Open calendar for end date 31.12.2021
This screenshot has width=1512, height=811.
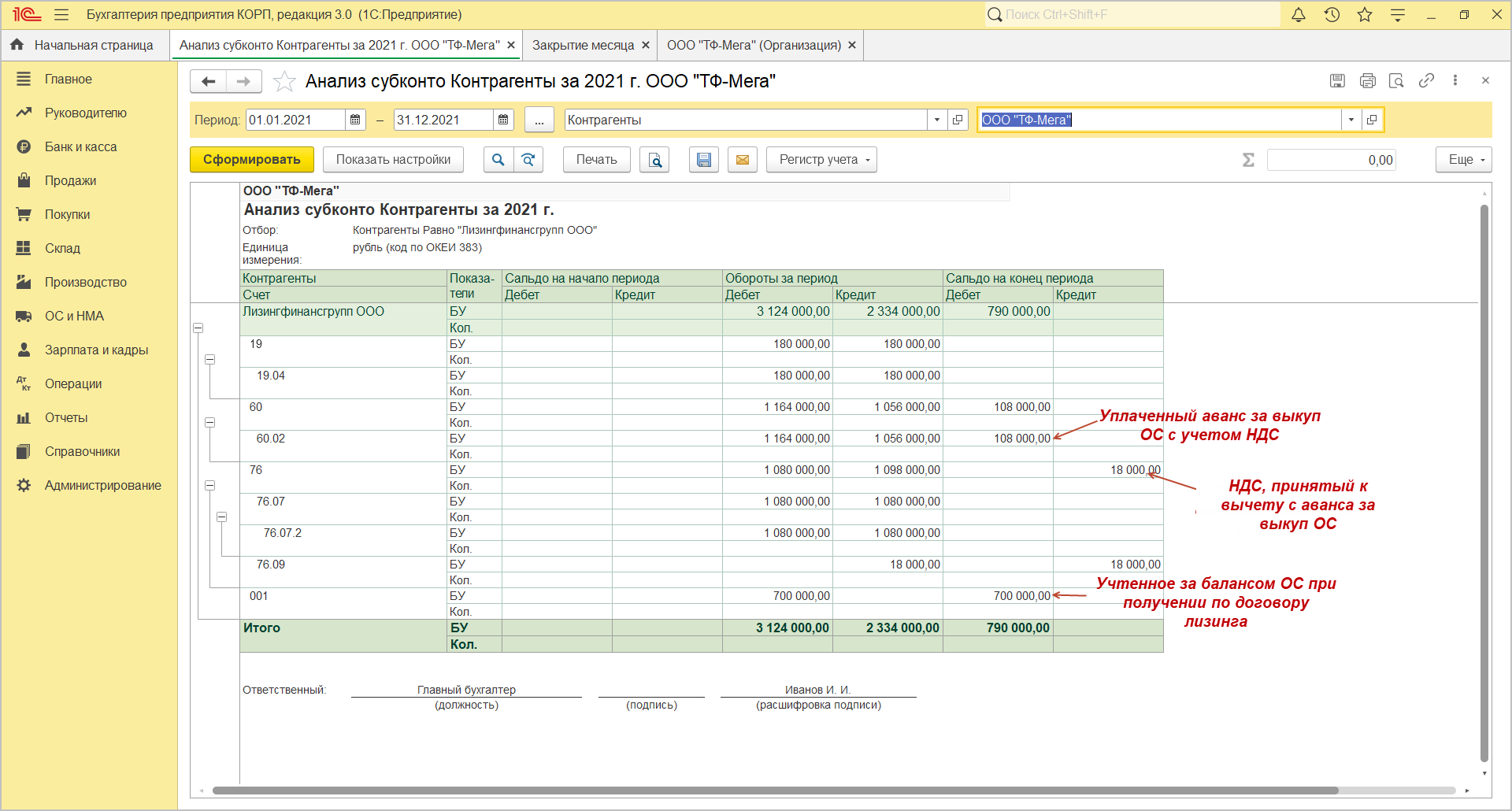(503, 120)
